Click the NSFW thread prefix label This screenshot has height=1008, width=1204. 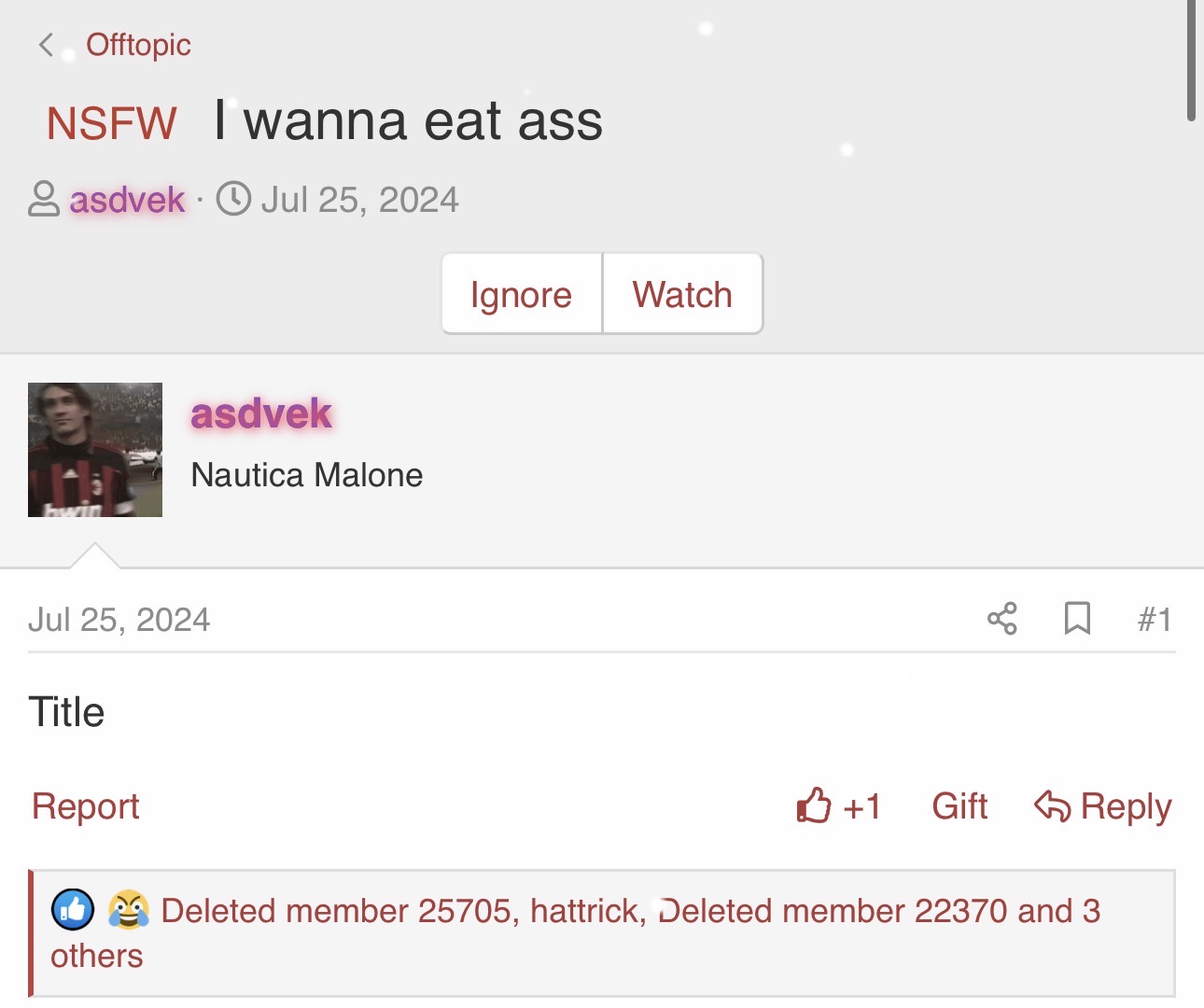tap(112, 123)
